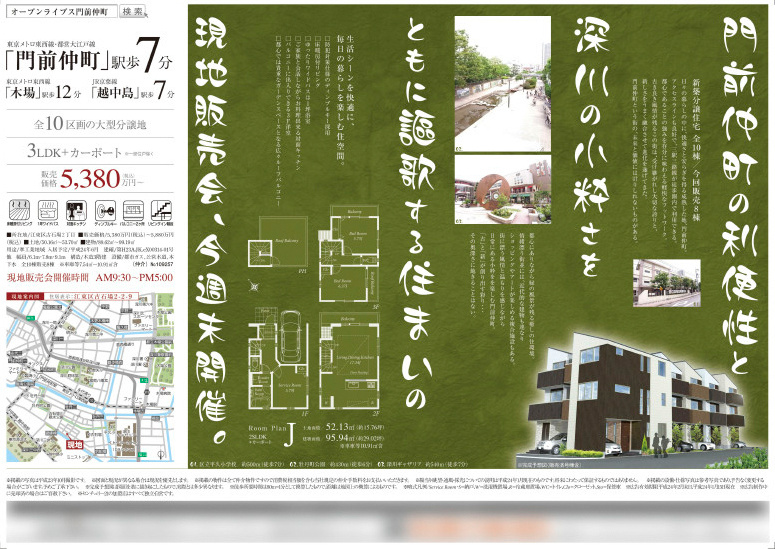This screenshot has width=775, height=549.
Task: Click the 「門前仲町」 station heading
Action: 57,62
